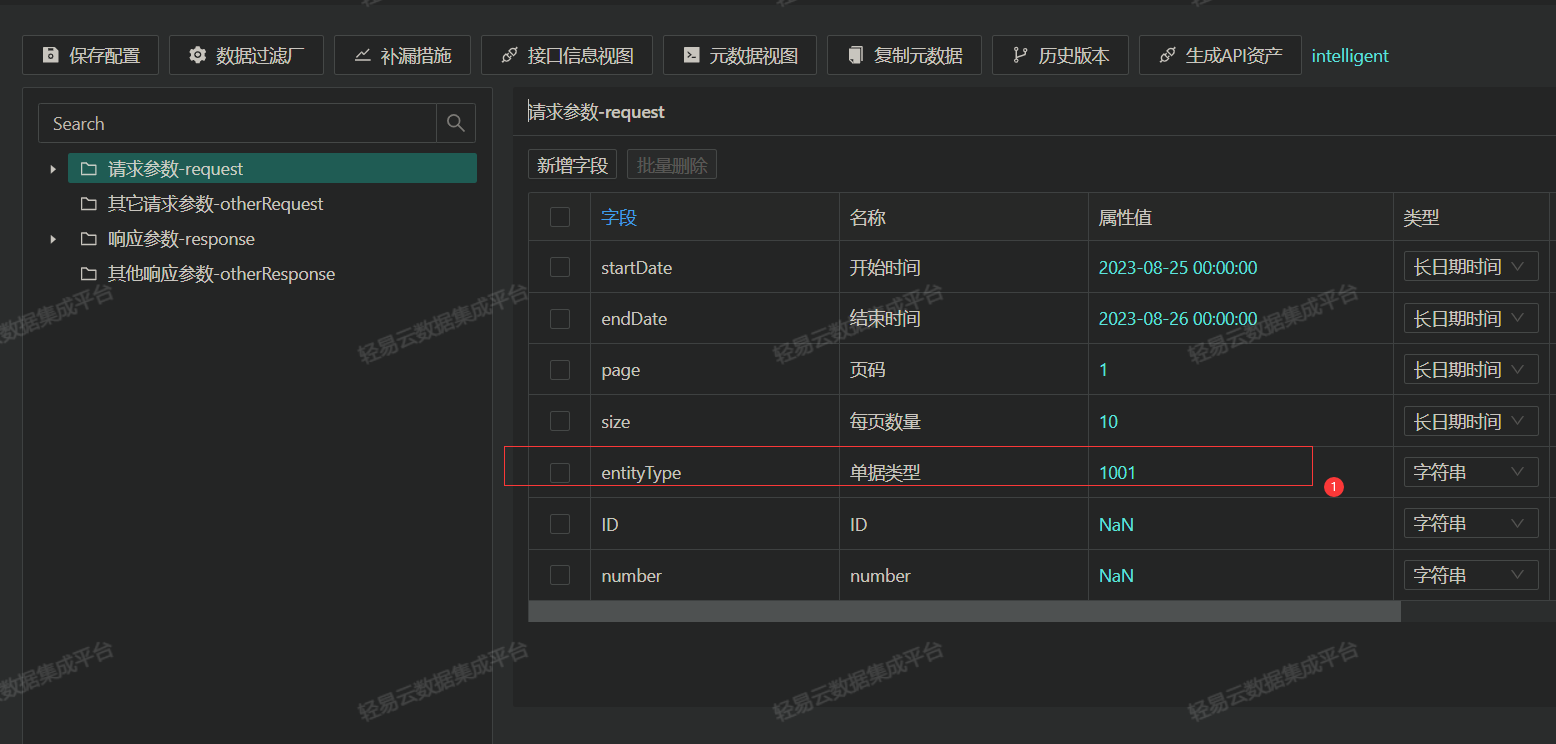Click folder icon of 其它请求参数-otherRequest
Image resolution: width=1556 pixels, height=744 pixels.
tap(88, 204)
